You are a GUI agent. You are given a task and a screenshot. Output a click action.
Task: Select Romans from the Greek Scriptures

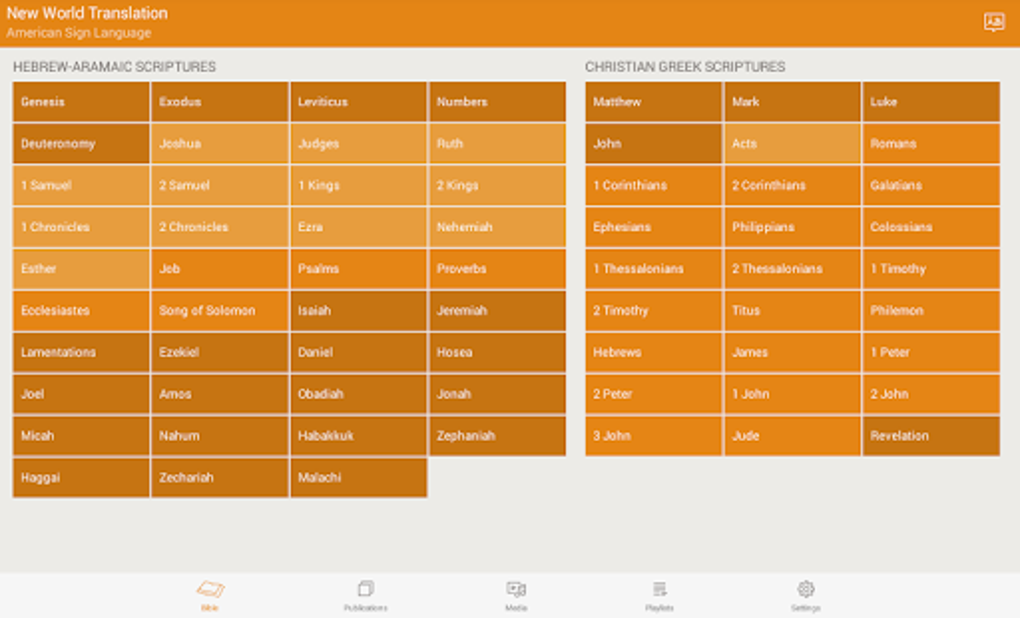pyautogui.click(x=930, y=143)
